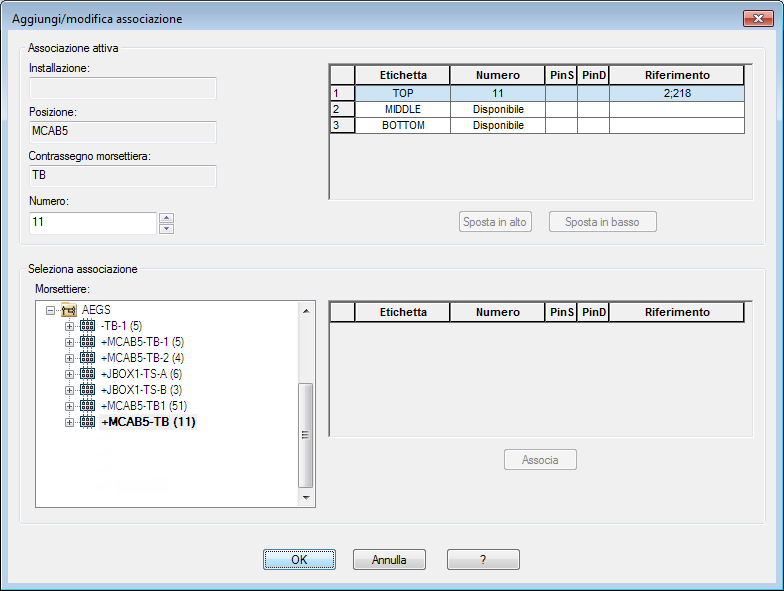Click the Morsettiere tree scrollbar thumb

[x=306, y=435]
